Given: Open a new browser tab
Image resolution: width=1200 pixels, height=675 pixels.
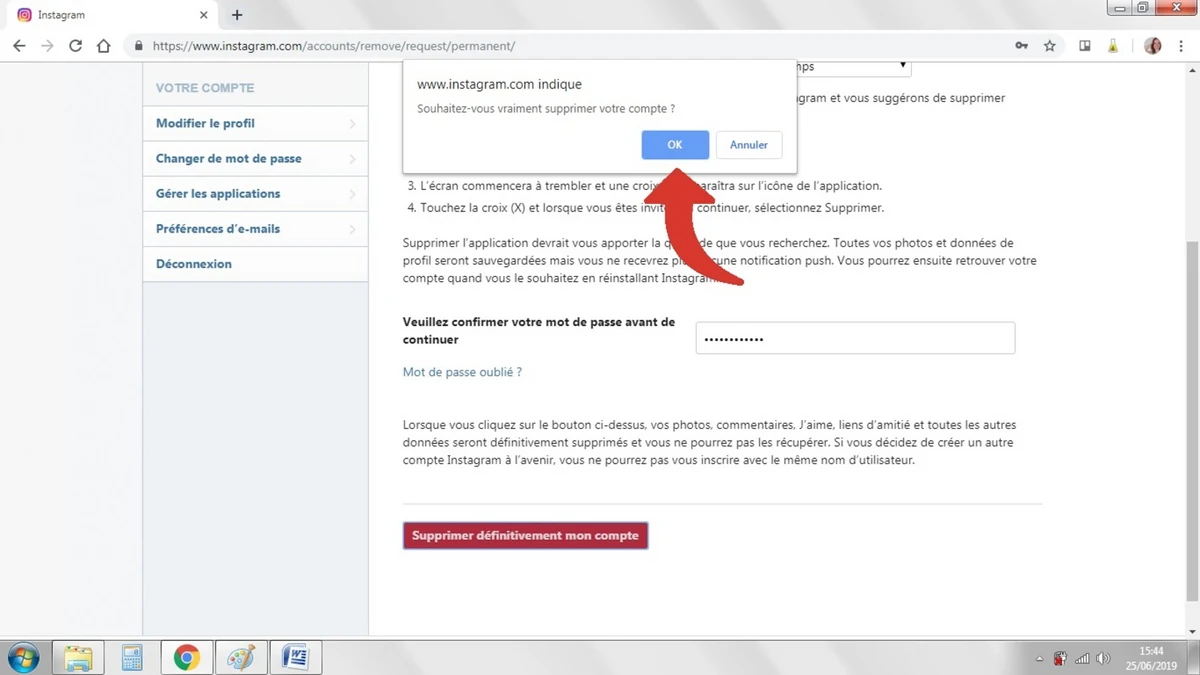Looking at the screenshot, I should (x=237, y=15).
